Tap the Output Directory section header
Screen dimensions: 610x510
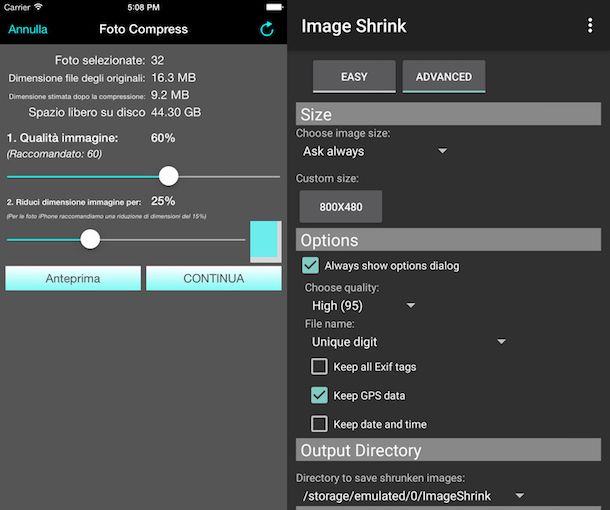tap(448, 450)
